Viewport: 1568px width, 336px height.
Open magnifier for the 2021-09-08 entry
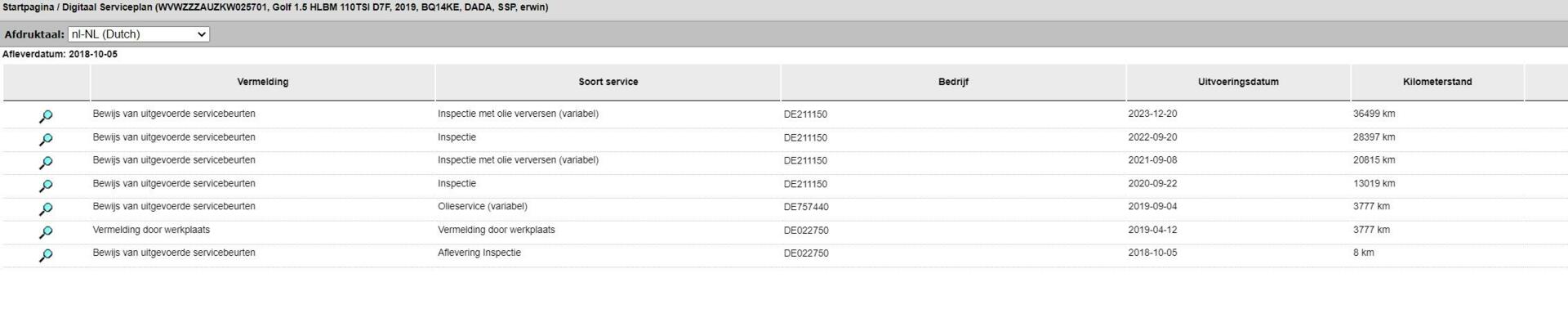coord(46,163)
